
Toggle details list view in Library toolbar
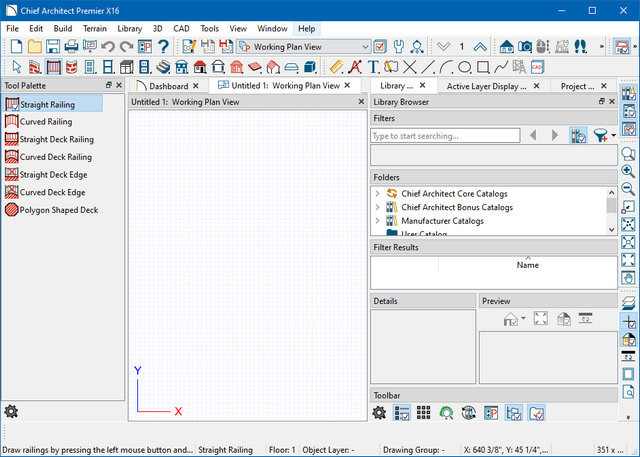coord(402,412)
